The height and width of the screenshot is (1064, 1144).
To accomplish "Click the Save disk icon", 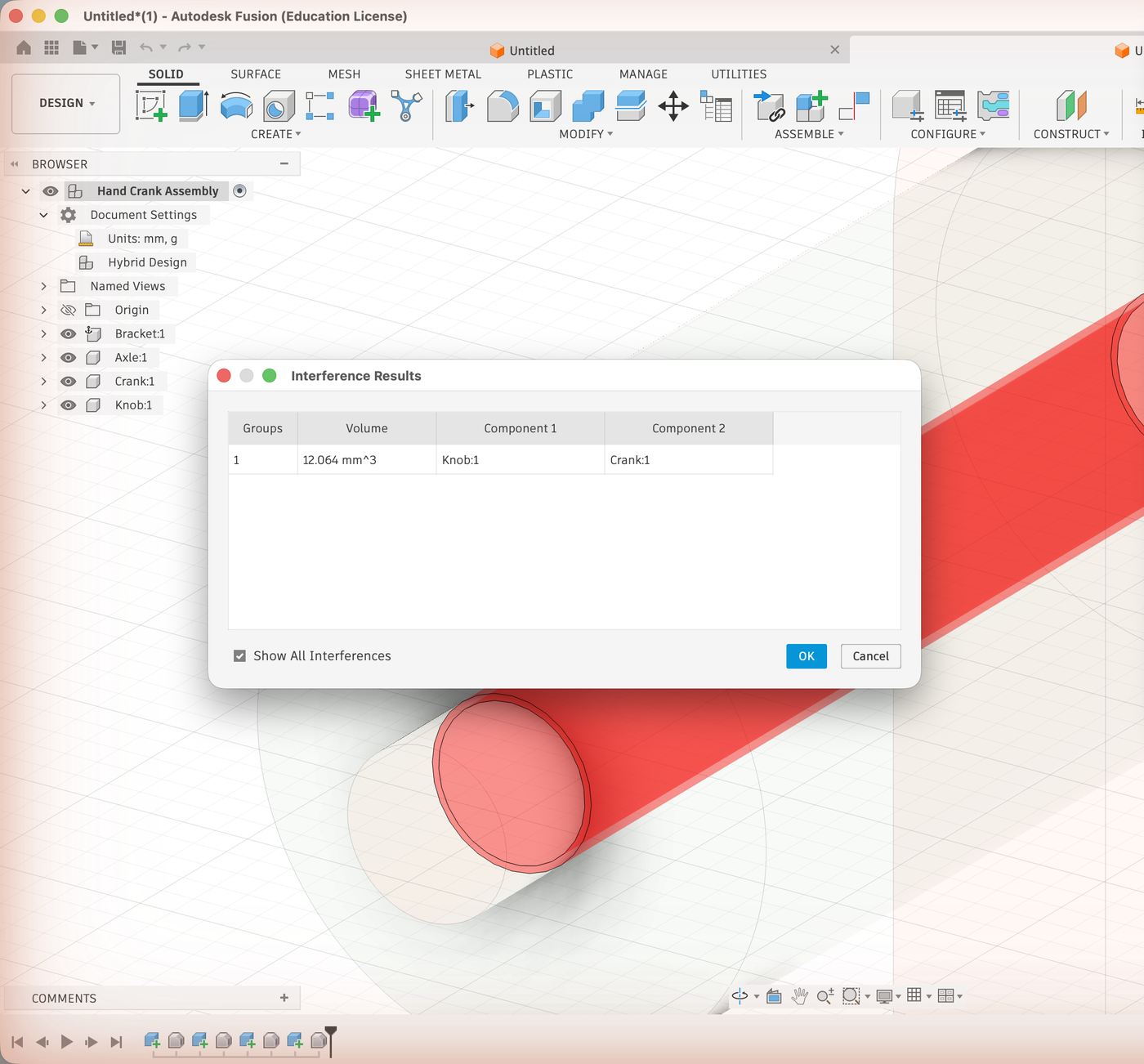I will (x=118, y=47).
